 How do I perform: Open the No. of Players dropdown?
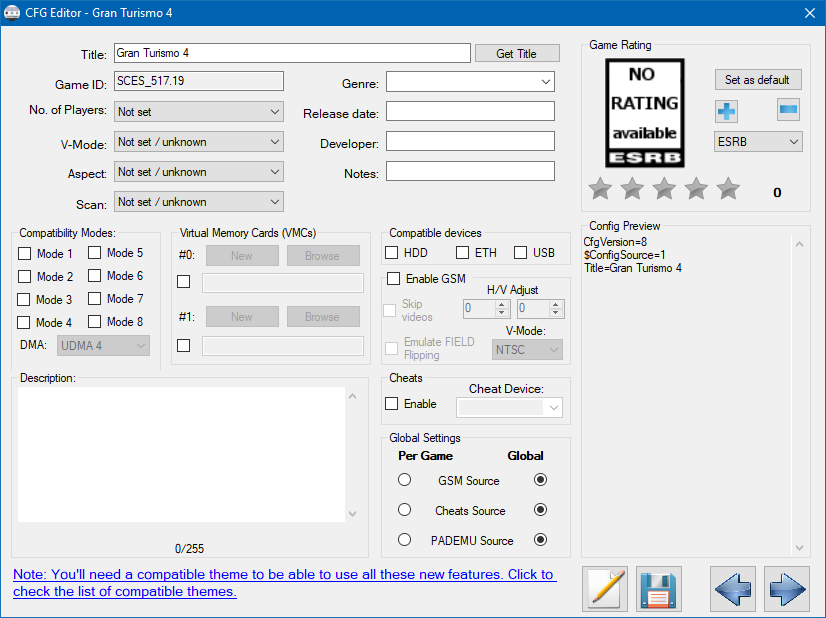199,112
